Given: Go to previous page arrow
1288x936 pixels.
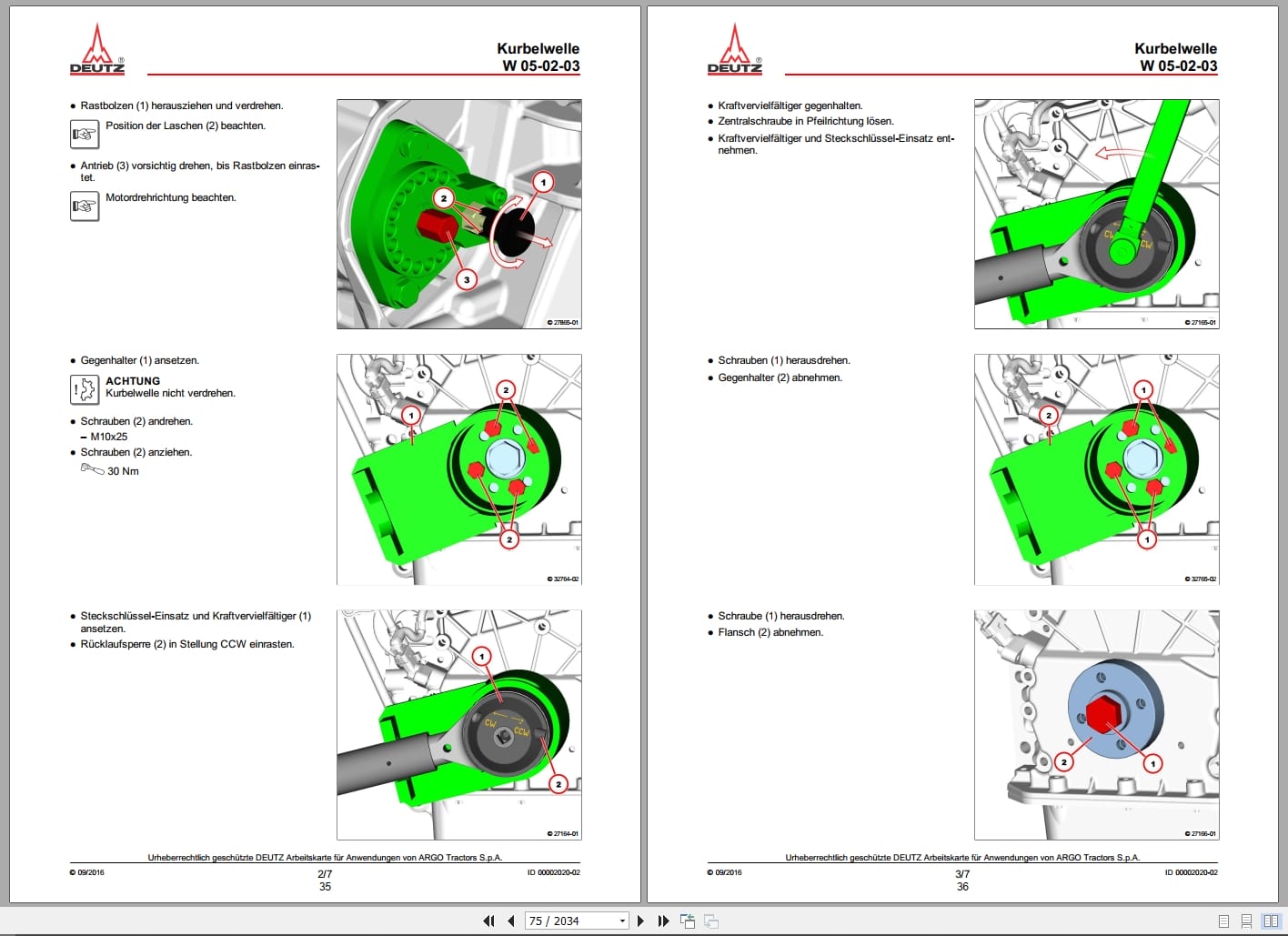Looking at the screenshot, I should [x=511, y=921].
